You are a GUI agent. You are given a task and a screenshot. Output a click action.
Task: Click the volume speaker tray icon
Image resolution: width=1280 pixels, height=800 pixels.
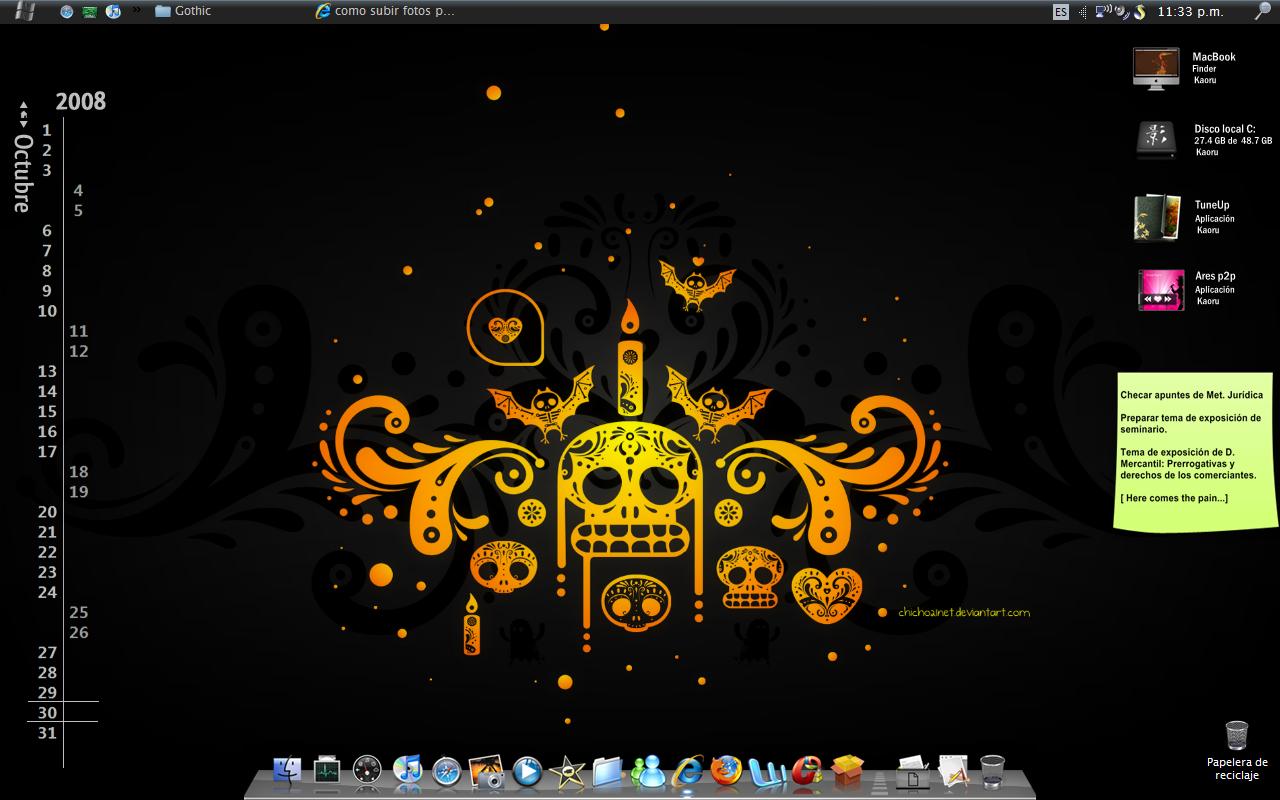coord(1121,12)
